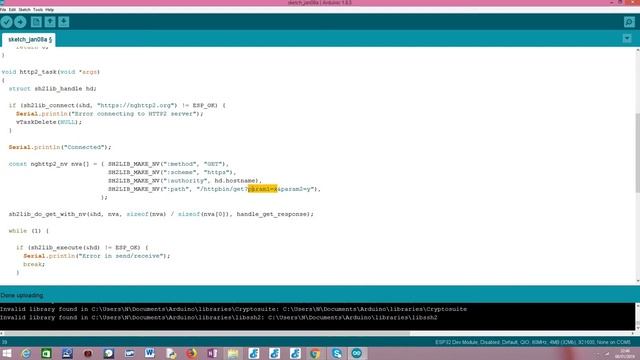Screen dimensions: 640x360
Task: Click the ESP32 Dev Module board status text
Action: (x=533, y=342)
